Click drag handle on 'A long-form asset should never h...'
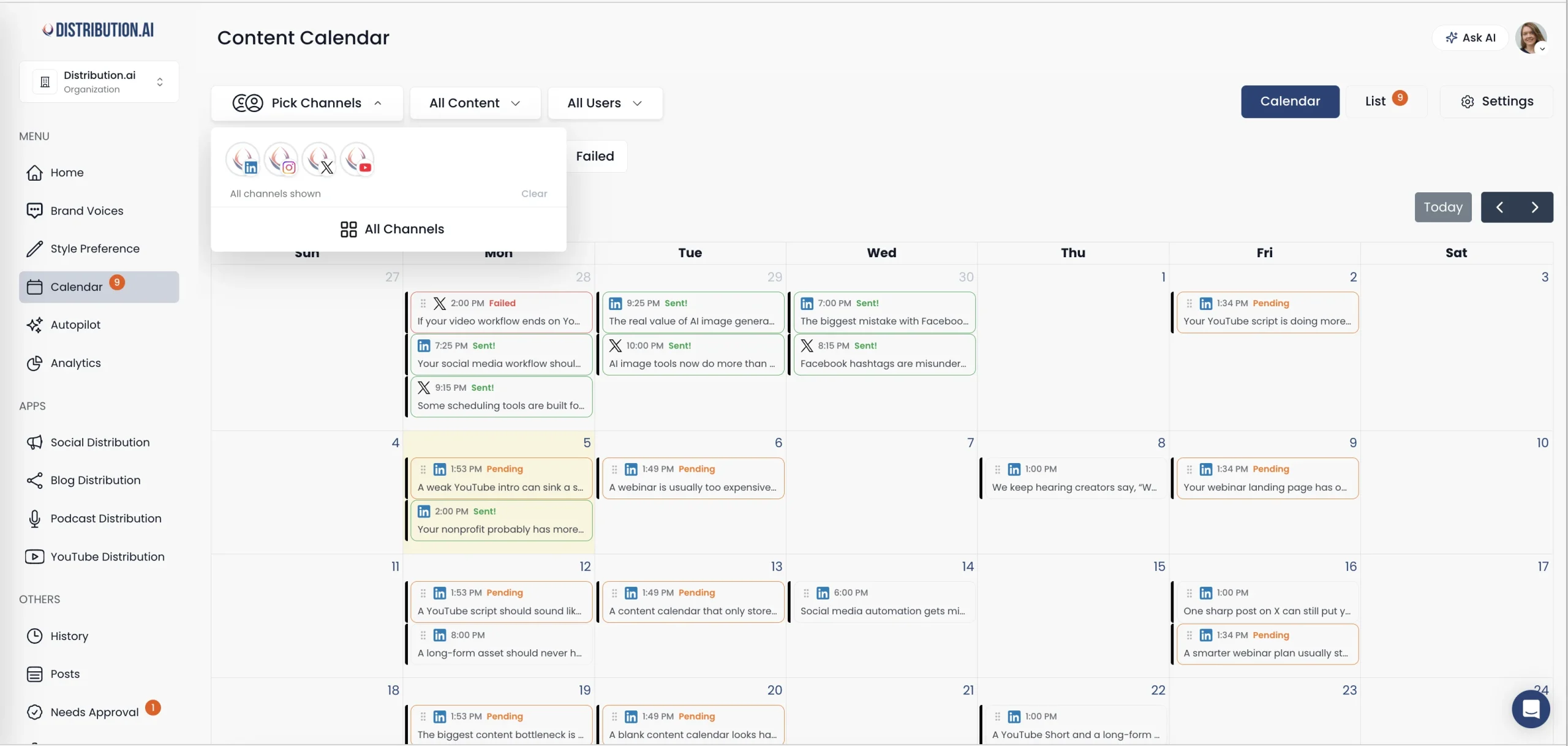The width and height of the screenshot is (1568, 746). [423, 635]
